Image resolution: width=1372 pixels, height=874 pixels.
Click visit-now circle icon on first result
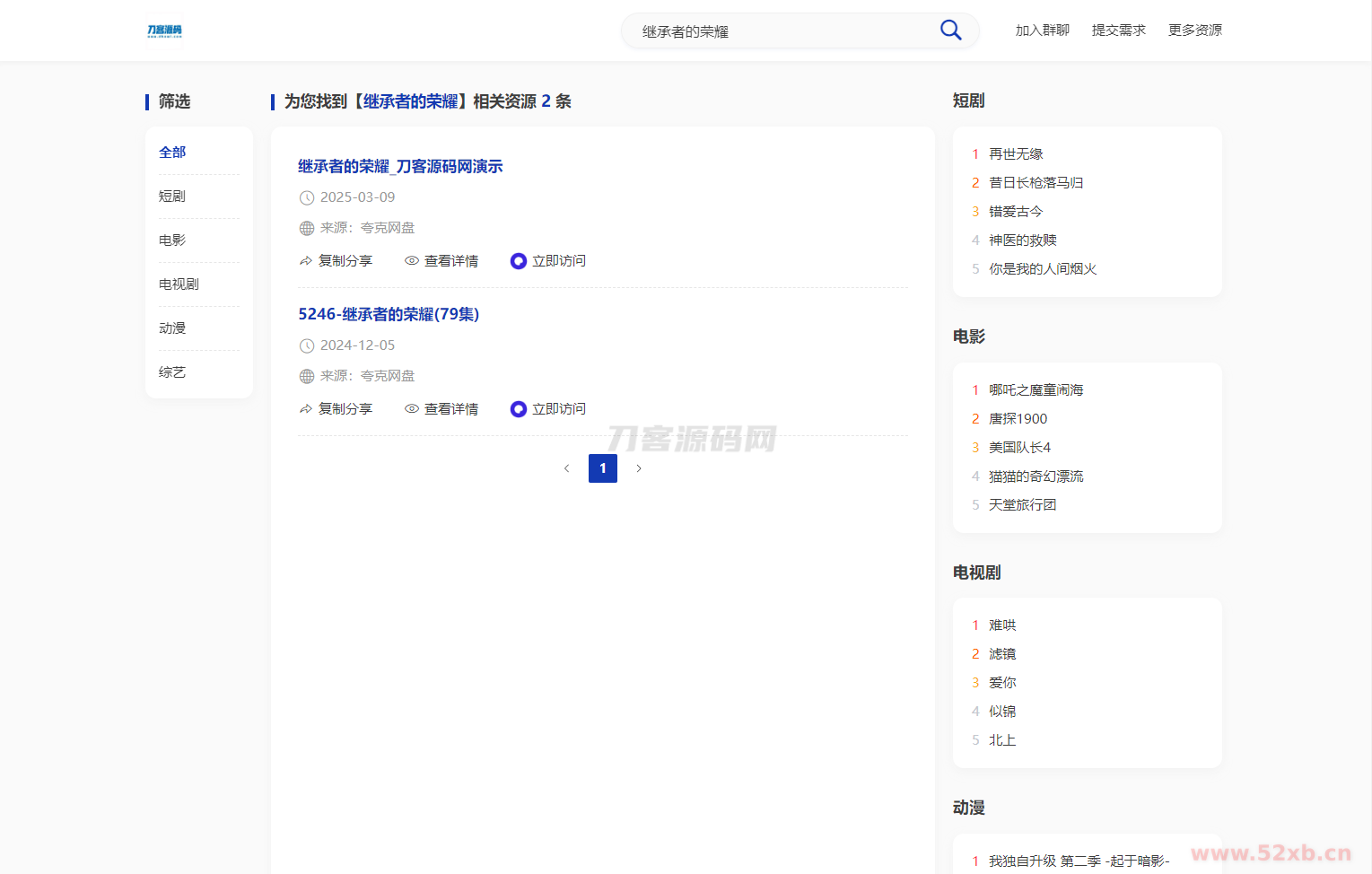[x=519, y=261]
